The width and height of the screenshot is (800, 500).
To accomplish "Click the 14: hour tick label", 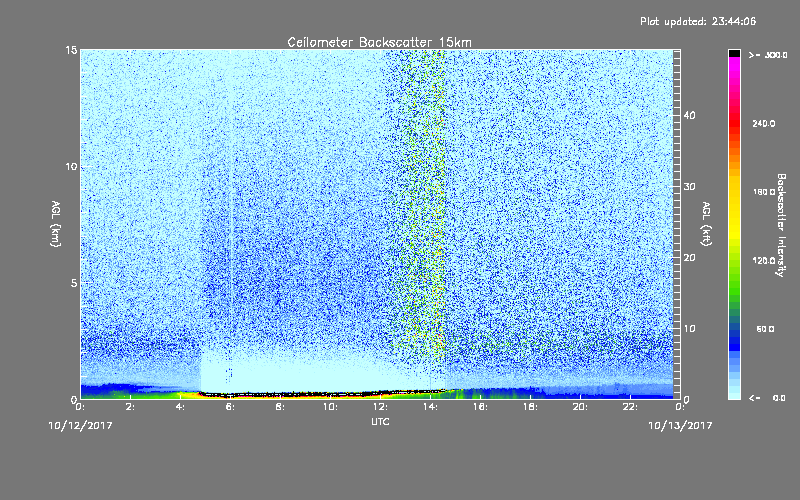I will (431, 407).
